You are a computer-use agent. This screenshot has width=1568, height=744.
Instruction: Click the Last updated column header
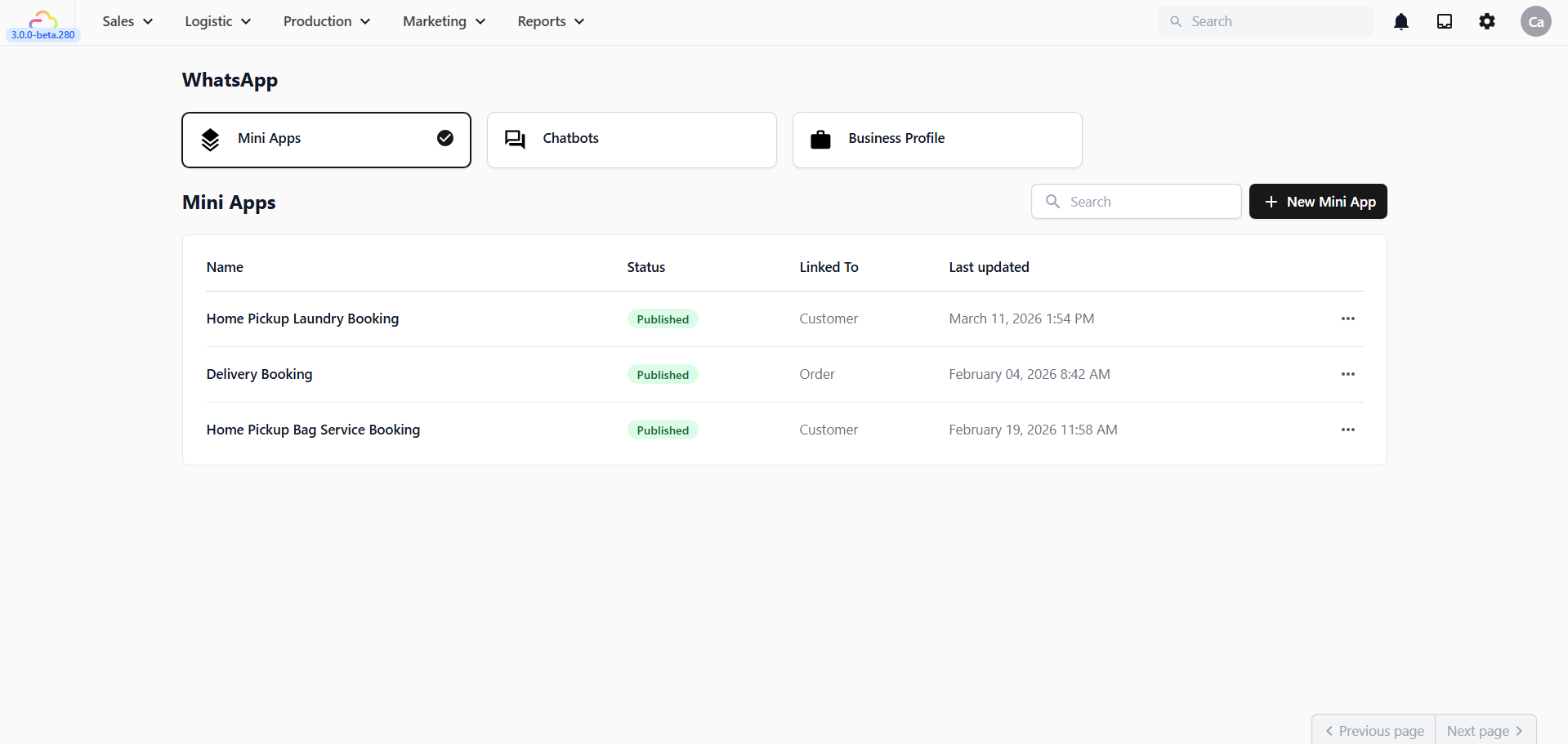pos(989,267)
